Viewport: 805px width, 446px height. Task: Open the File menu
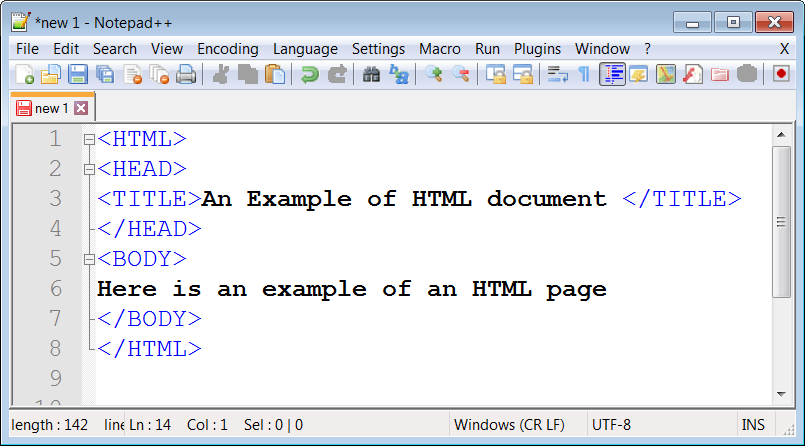click(27, 49)
